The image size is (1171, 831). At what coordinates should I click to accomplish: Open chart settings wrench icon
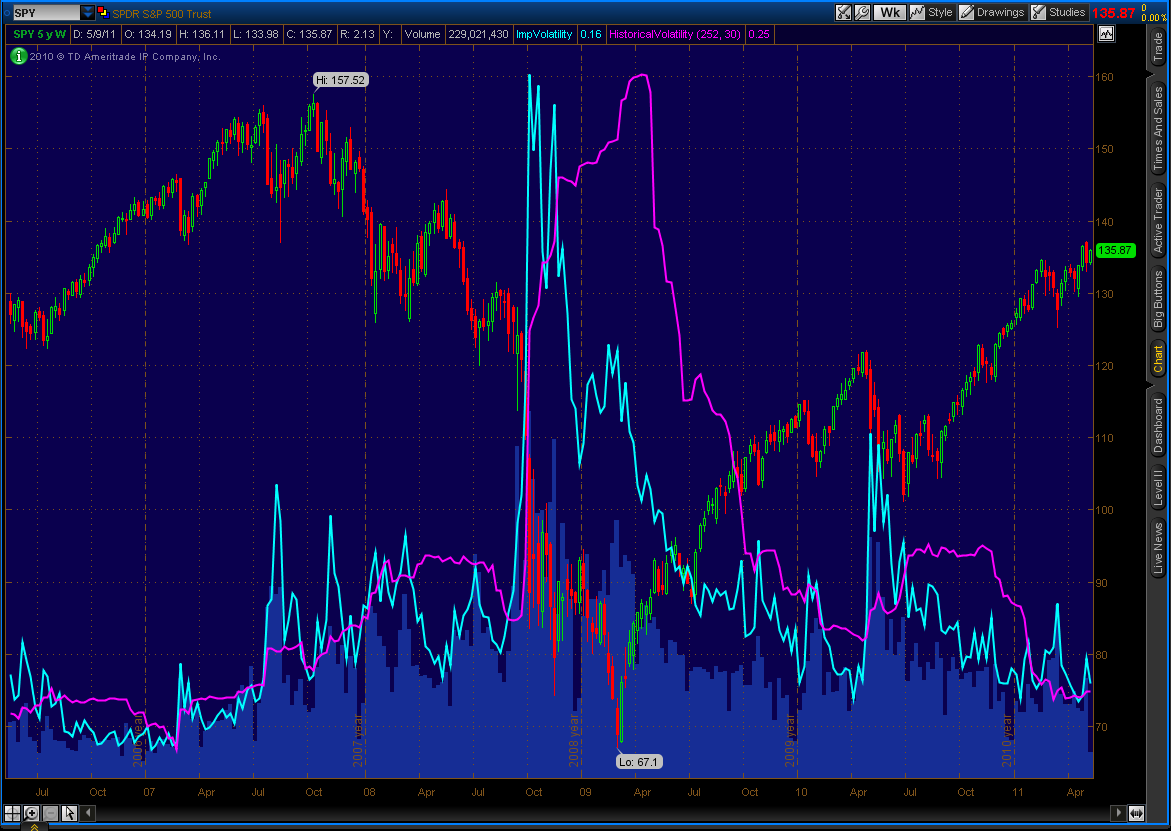[x=862, y=12]
